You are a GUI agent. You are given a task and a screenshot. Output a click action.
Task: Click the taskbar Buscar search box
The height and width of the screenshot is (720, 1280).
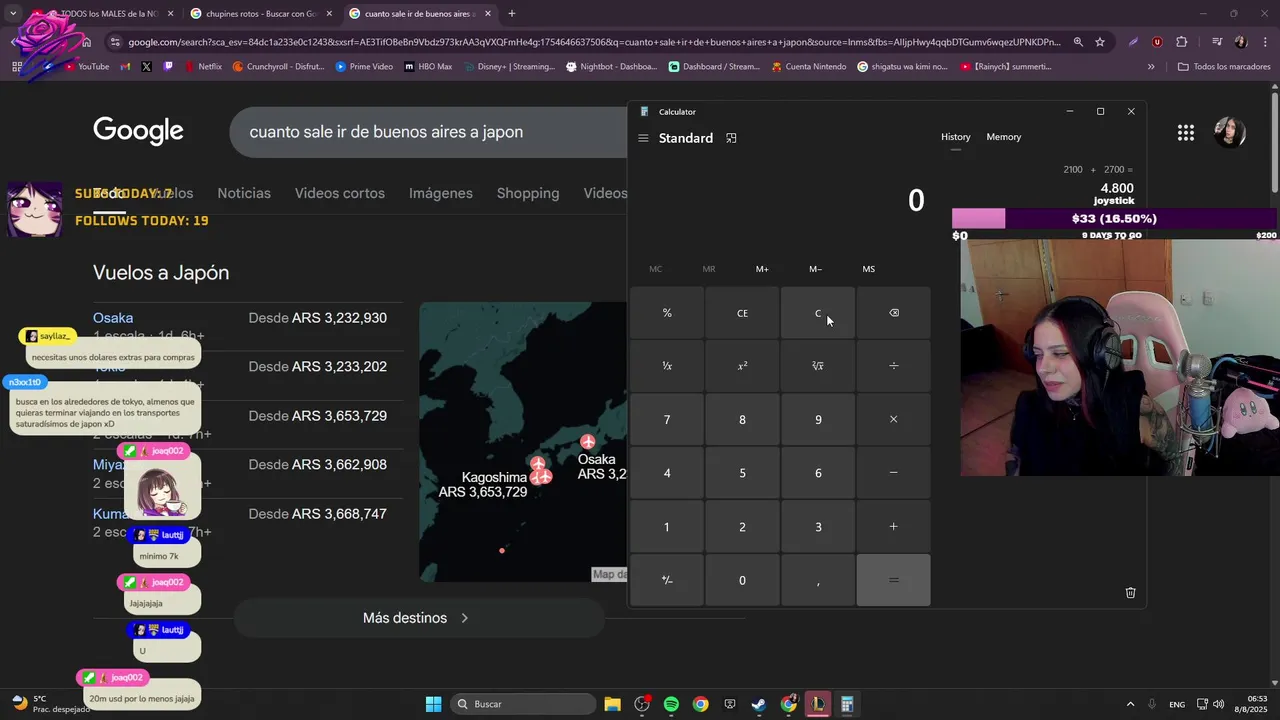pyautogui.click(x=521, y=704)
